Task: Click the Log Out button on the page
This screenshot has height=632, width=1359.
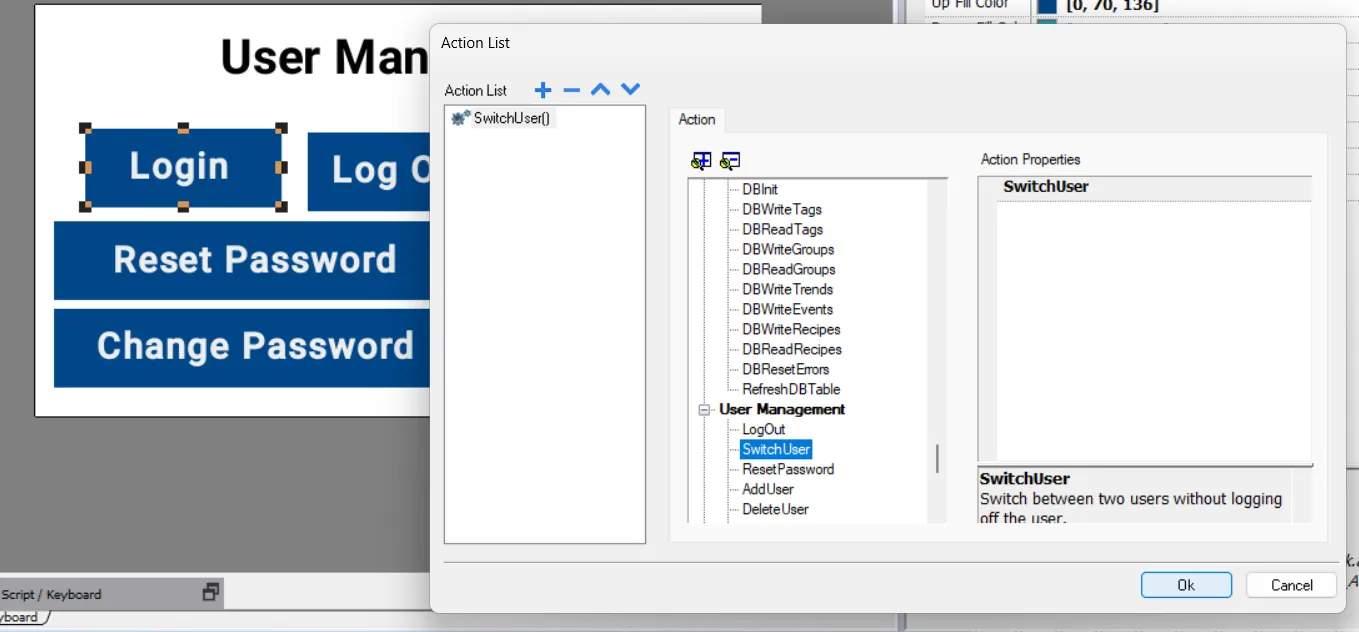Action: pyautogui.click(x=368, y=171)
